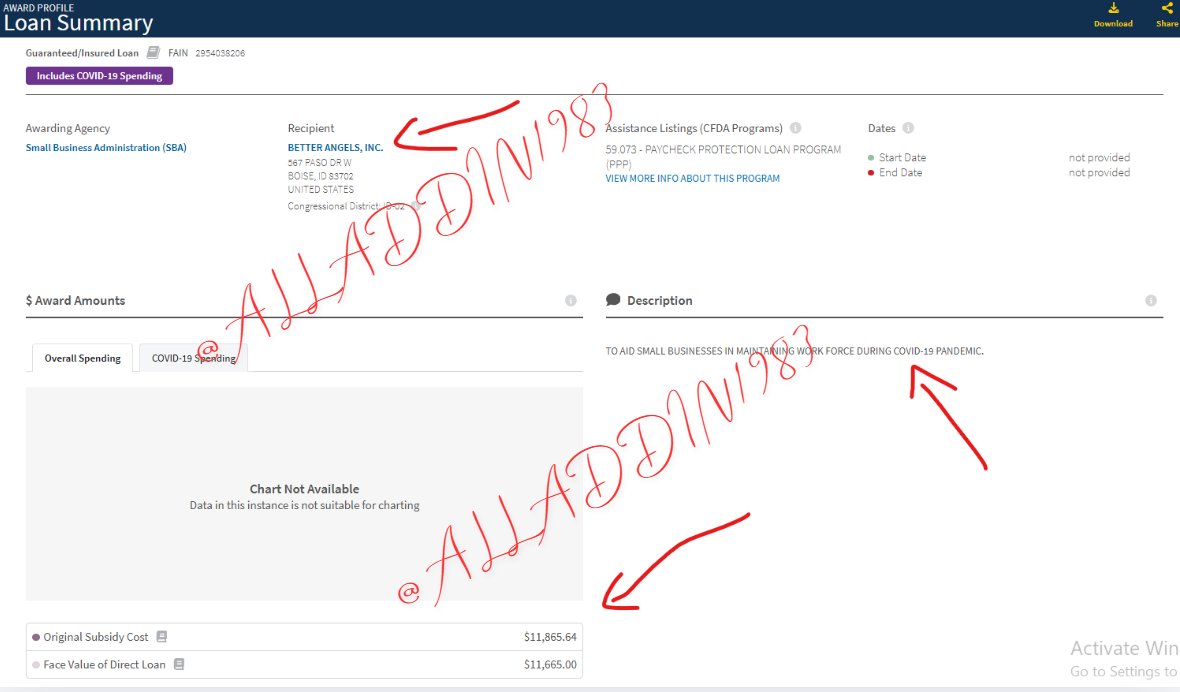Screen dimensions: 1180x692
Task: Click the Download icon in header
Action: click(x=1113, y=8)
